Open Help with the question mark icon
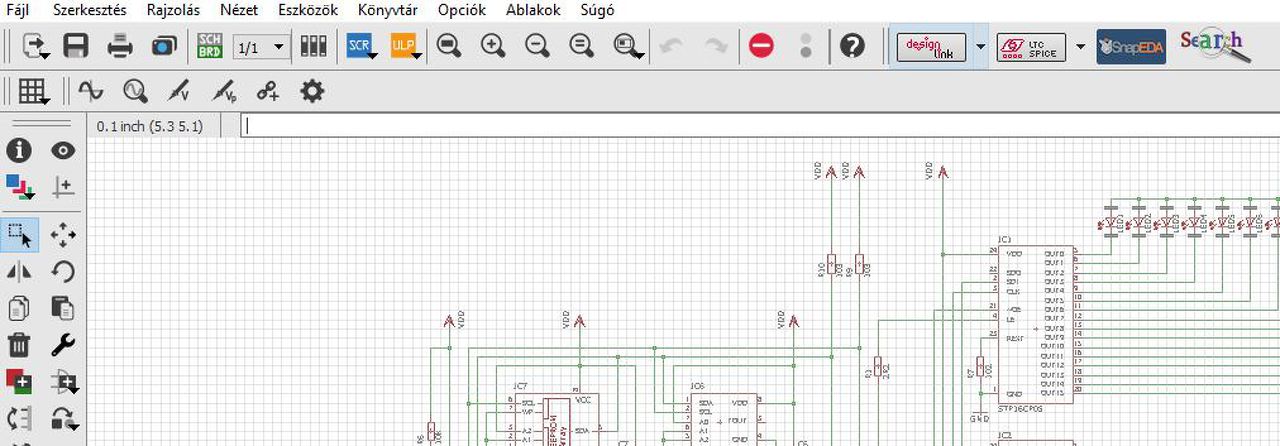Image resolution: width=1280 pixels, height=446 pixels. [852, 46]
